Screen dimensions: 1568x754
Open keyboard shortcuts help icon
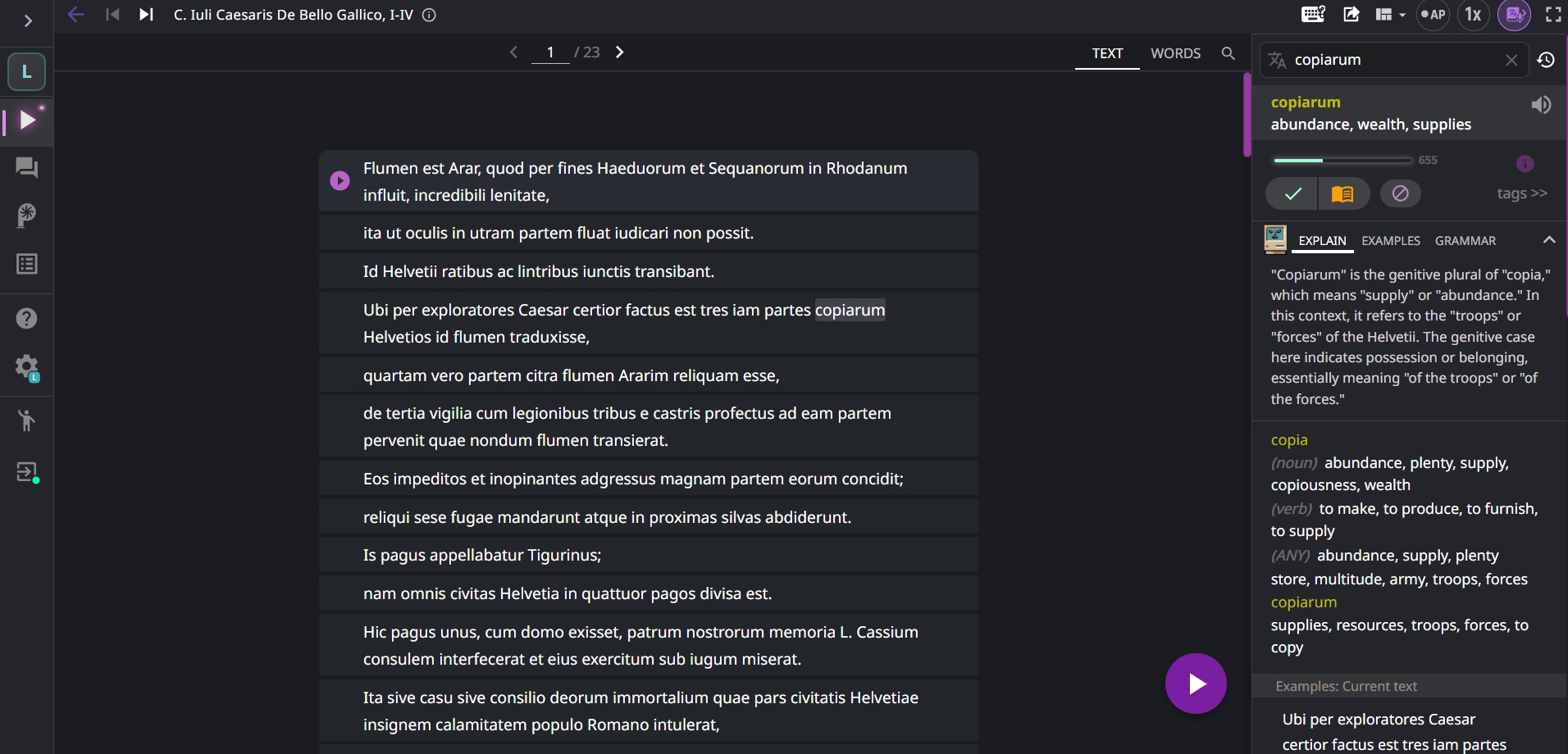point(1313,15)
